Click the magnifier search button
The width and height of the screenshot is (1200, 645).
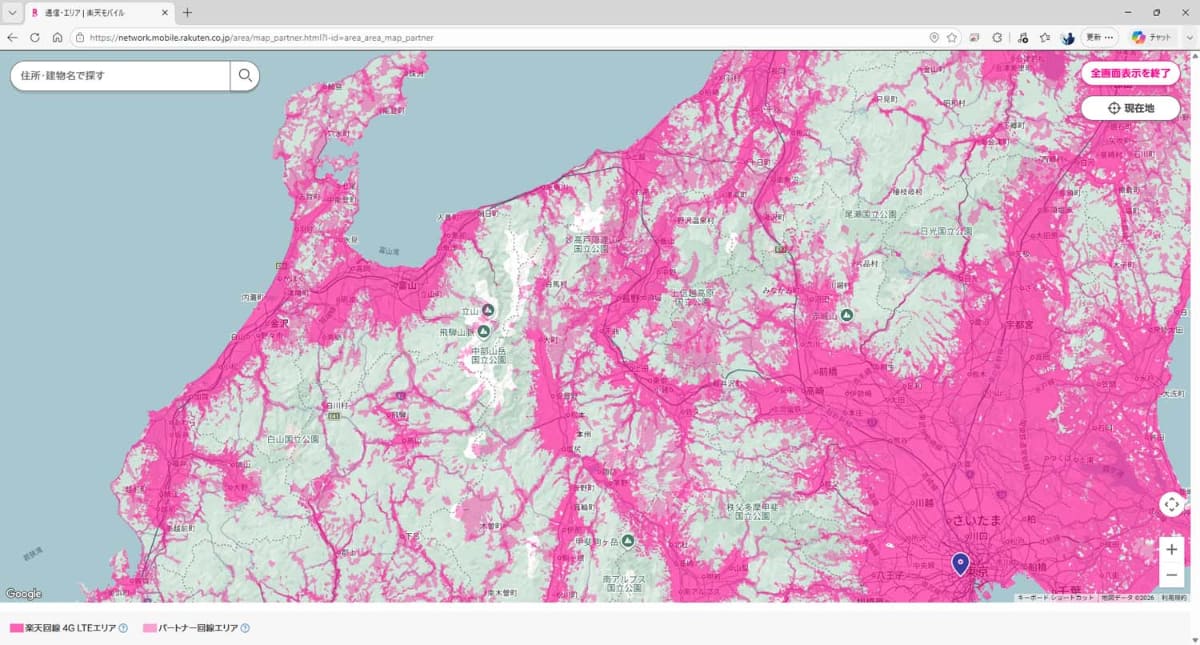pos(245,76)
